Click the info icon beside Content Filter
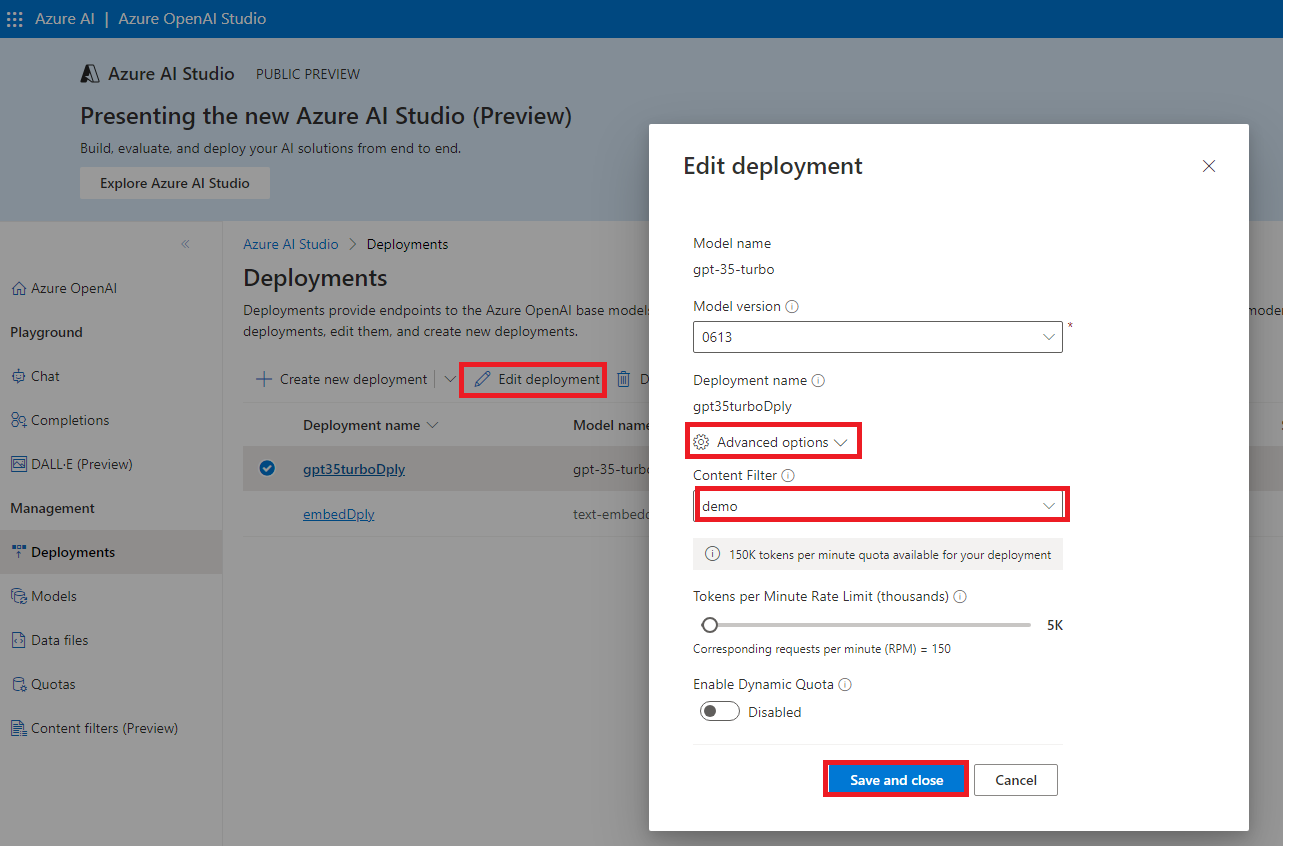 tap(788, 476)
